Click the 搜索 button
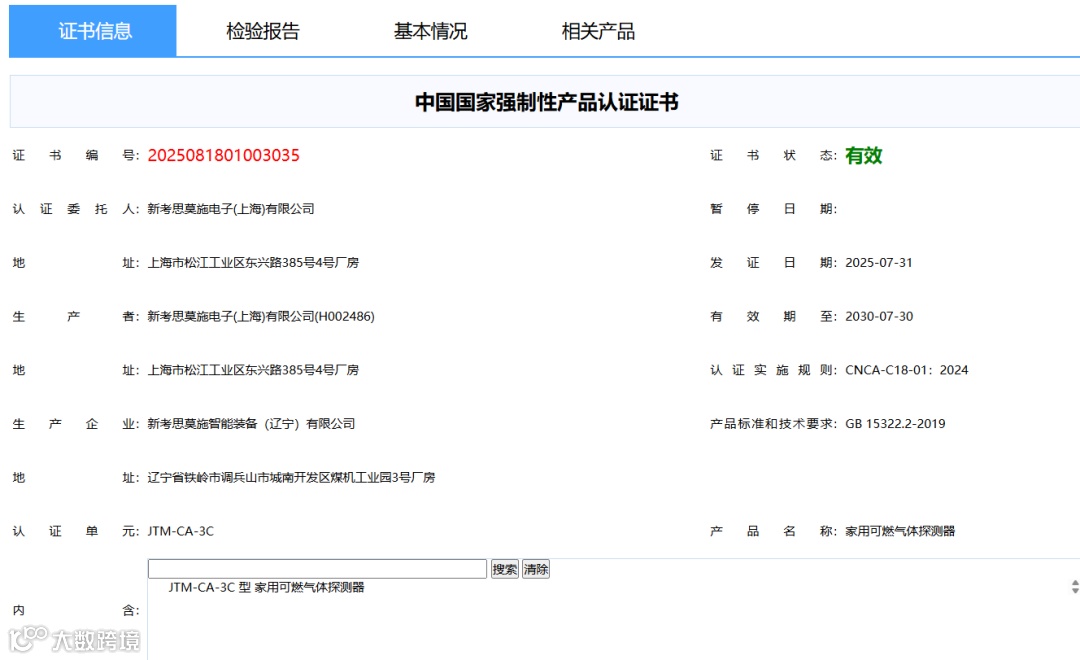Screen dimensions: 1080x660 pyautogui.click(x=504, y=569)
